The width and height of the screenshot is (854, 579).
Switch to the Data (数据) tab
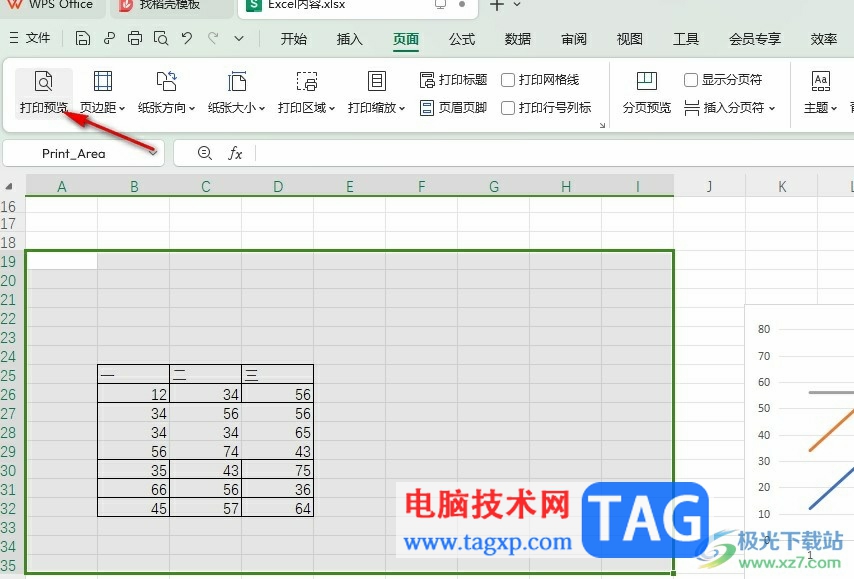pyautogui.click(x=517, y=39)
